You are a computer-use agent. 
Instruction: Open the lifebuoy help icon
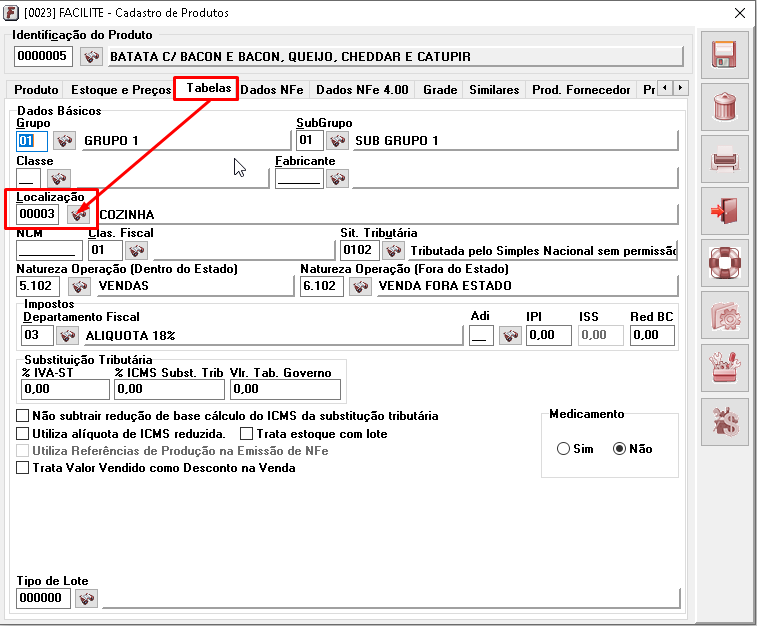[724, 263]
